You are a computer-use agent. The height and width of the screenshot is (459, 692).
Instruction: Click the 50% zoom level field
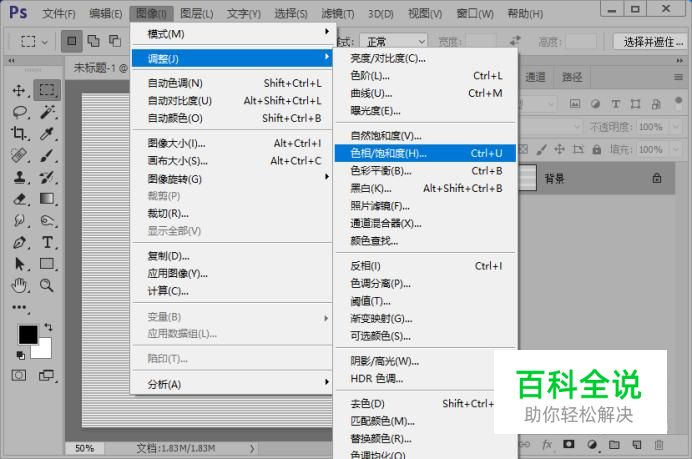(84, 448)
